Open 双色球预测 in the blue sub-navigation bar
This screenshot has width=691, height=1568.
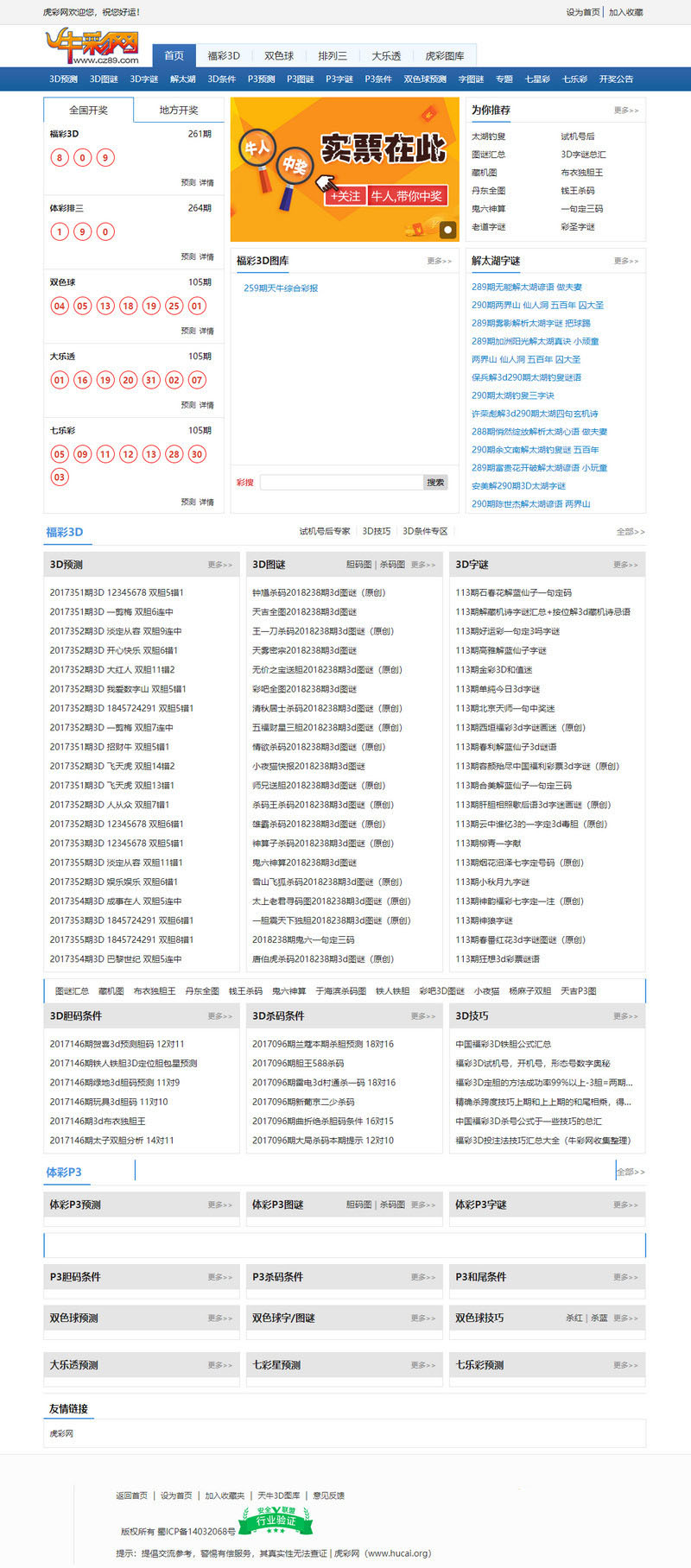click(425, 79)
